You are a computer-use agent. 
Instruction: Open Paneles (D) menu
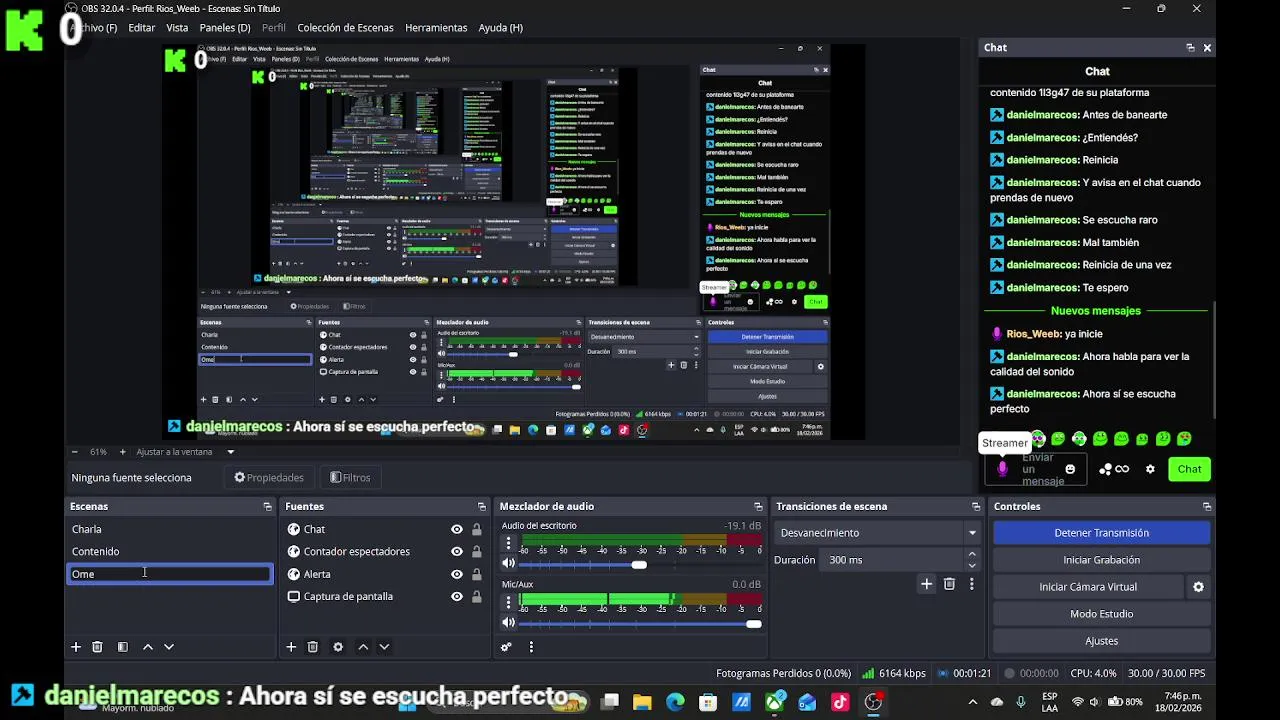225,28
